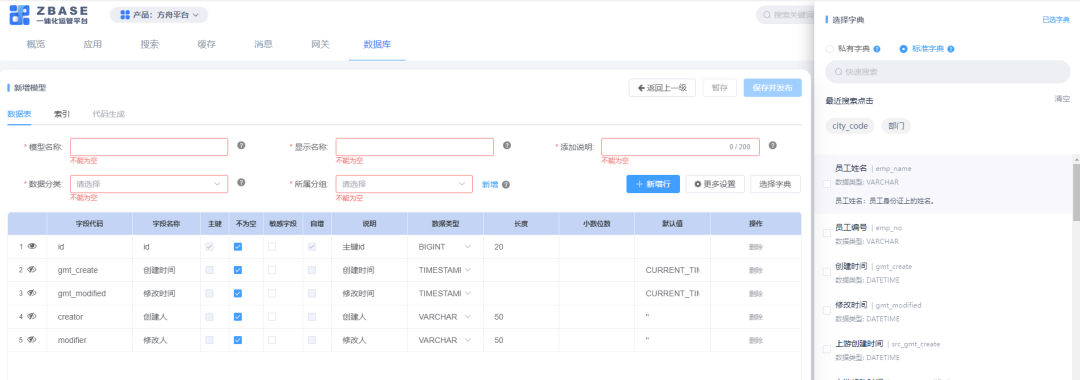Go to the 缓存 navigation tab
The image size is (1080, 380).
click(x=207, y=45)
